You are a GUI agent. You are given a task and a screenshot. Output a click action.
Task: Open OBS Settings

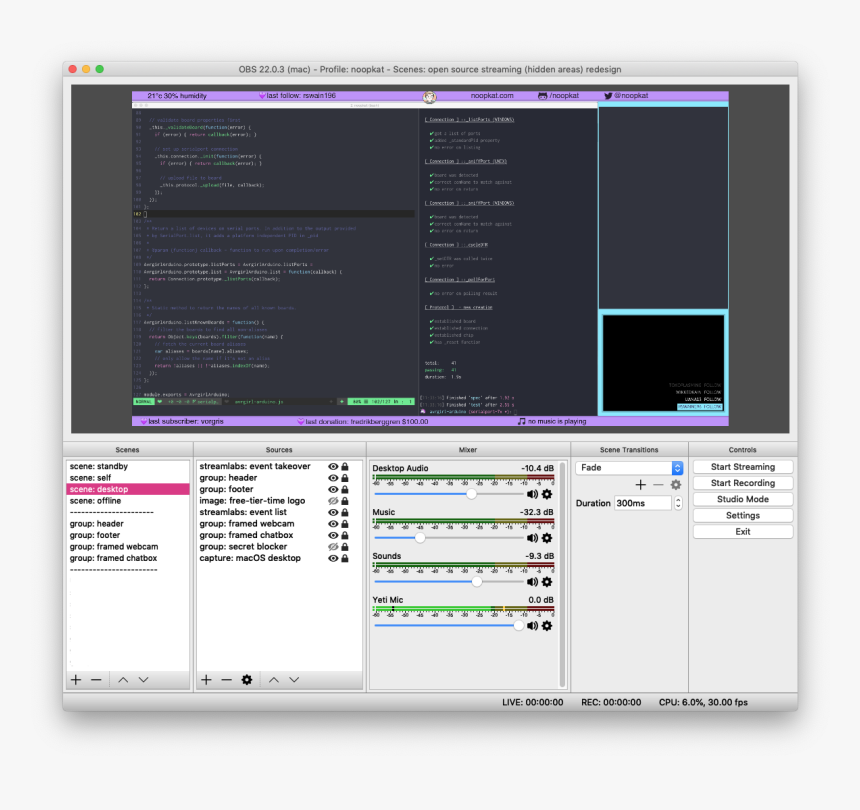[742, 515]
